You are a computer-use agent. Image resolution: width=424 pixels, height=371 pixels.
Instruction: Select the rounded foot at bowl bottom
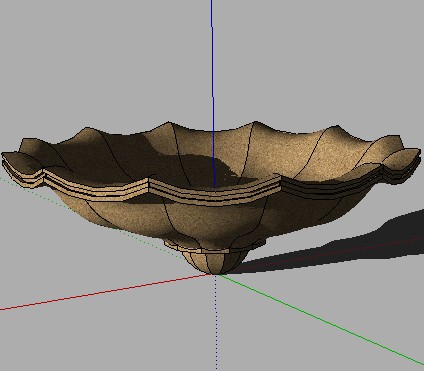[x=215, y=263]
